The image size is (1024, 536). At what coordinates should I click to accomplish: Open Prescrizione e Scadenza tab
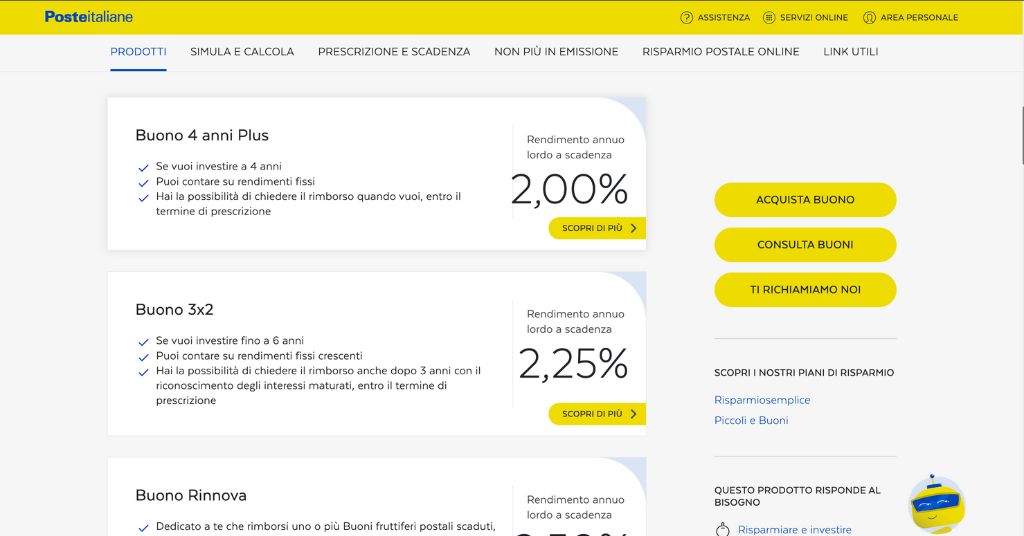point(394,51)
